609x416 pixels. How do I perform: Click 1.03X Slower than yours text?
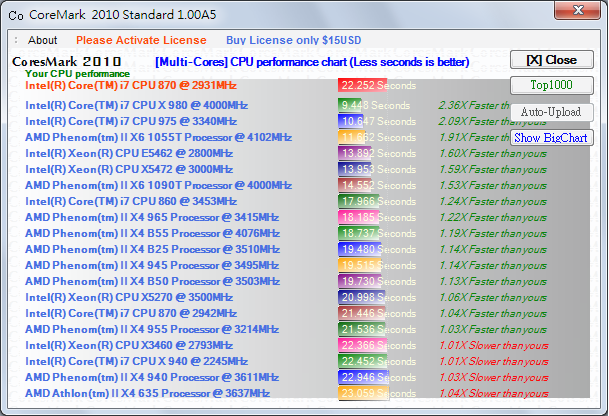(494, 378)
